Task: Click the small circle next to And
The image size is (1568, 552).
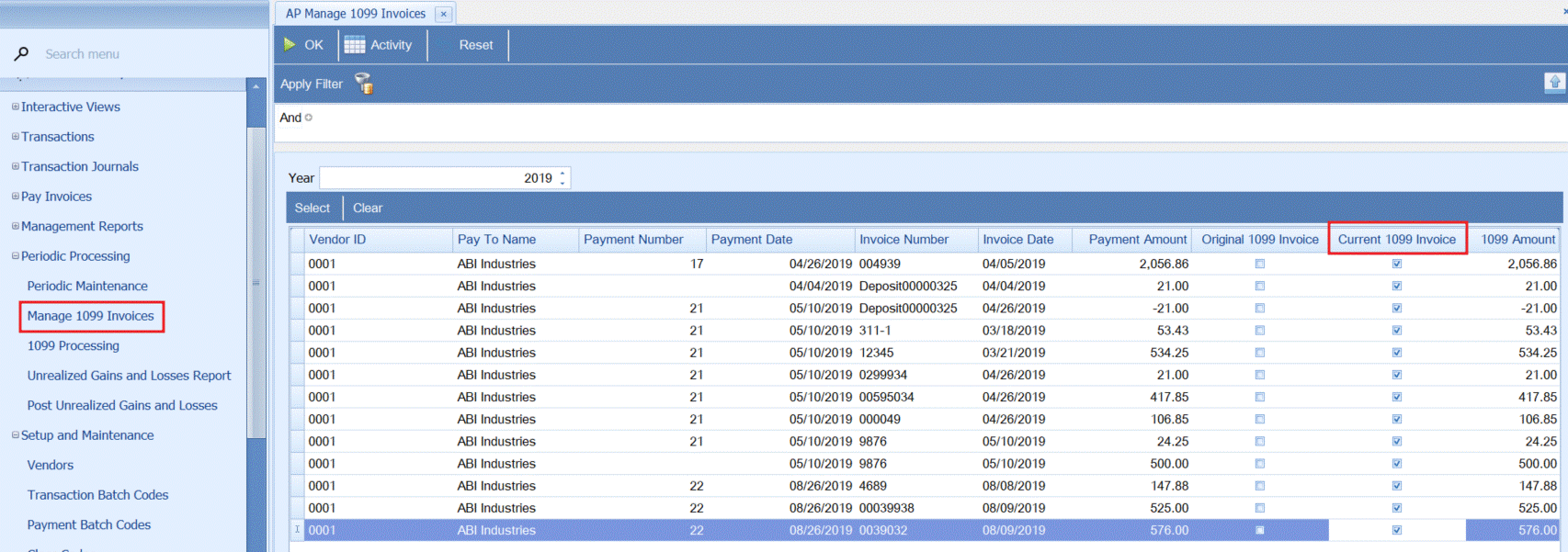Action: pyautogui.click(x=309, y=118)
